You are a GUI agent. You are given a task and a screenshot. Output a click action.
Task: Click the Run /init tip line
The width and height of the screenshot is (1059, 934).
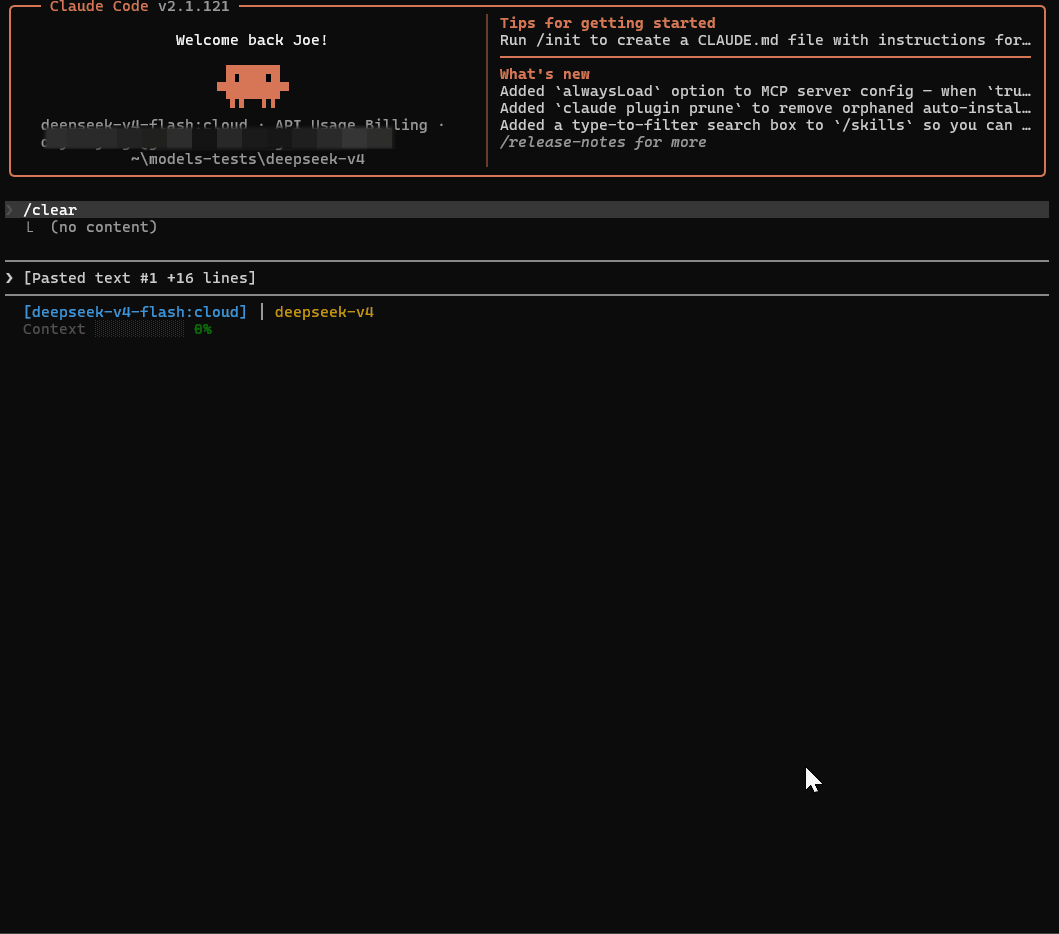click(x=765, y=40)
